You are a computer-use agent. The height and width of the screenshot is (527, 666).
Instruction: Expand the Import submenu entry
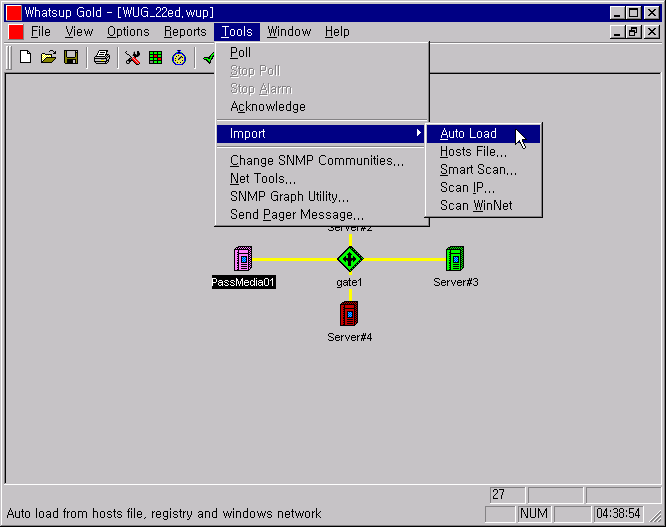322,134
